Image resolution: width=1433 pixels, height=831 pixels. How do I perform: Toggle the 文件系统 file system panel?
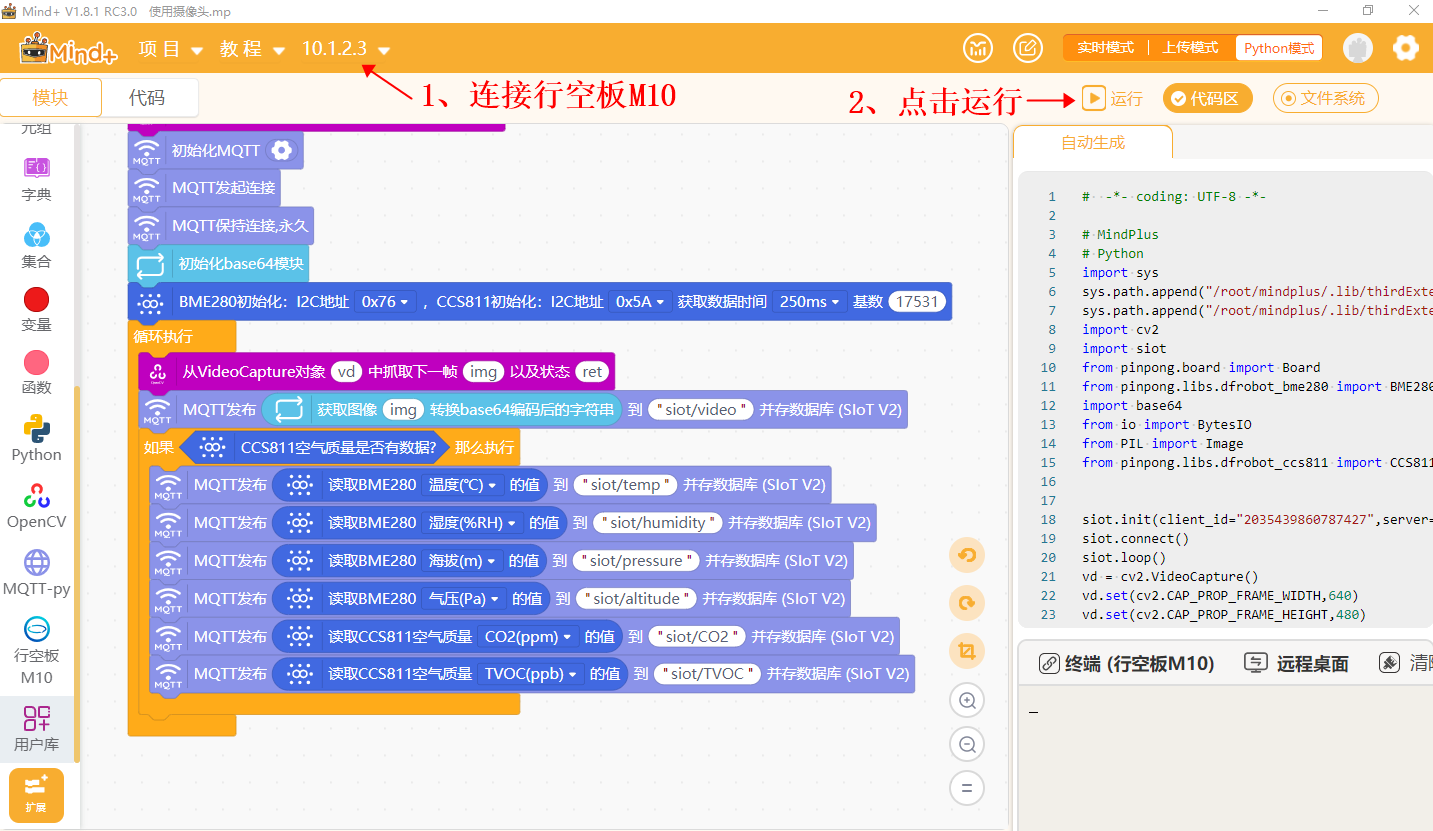pos(1326,98)
